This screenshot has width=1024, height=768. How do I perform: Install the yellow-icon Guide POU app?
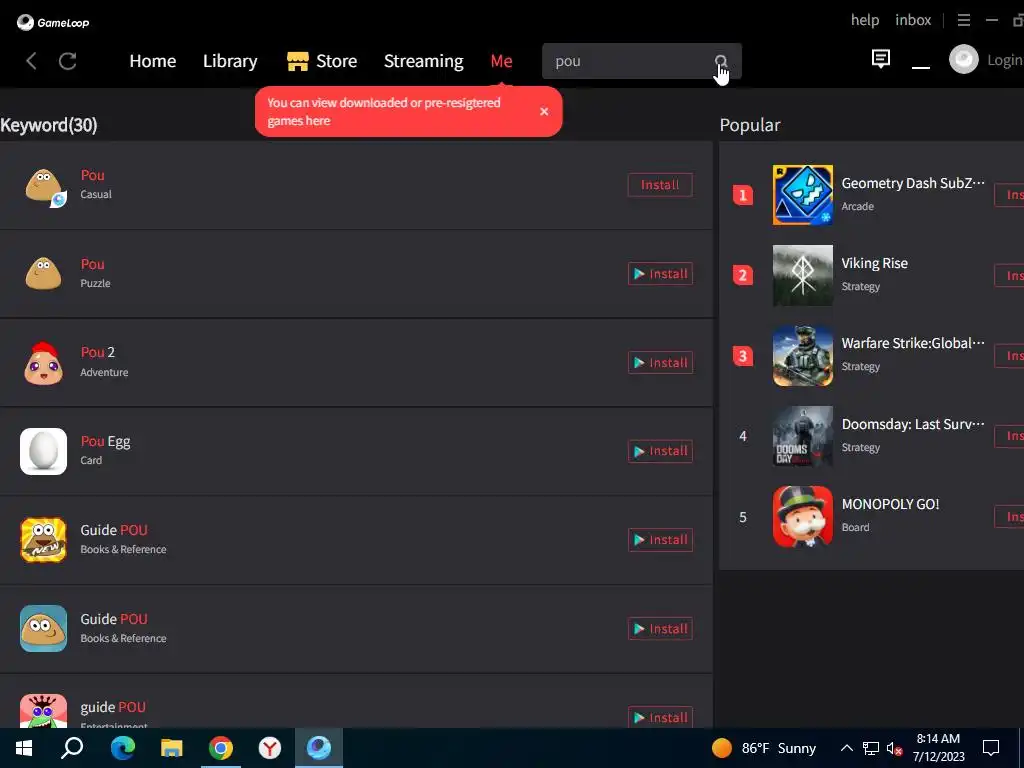click(660, 540)
